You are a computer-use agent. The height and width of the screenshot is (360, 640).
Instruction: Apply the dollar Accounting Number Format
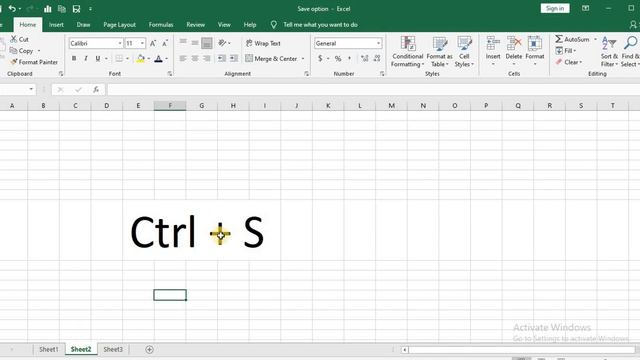[320, 59]
